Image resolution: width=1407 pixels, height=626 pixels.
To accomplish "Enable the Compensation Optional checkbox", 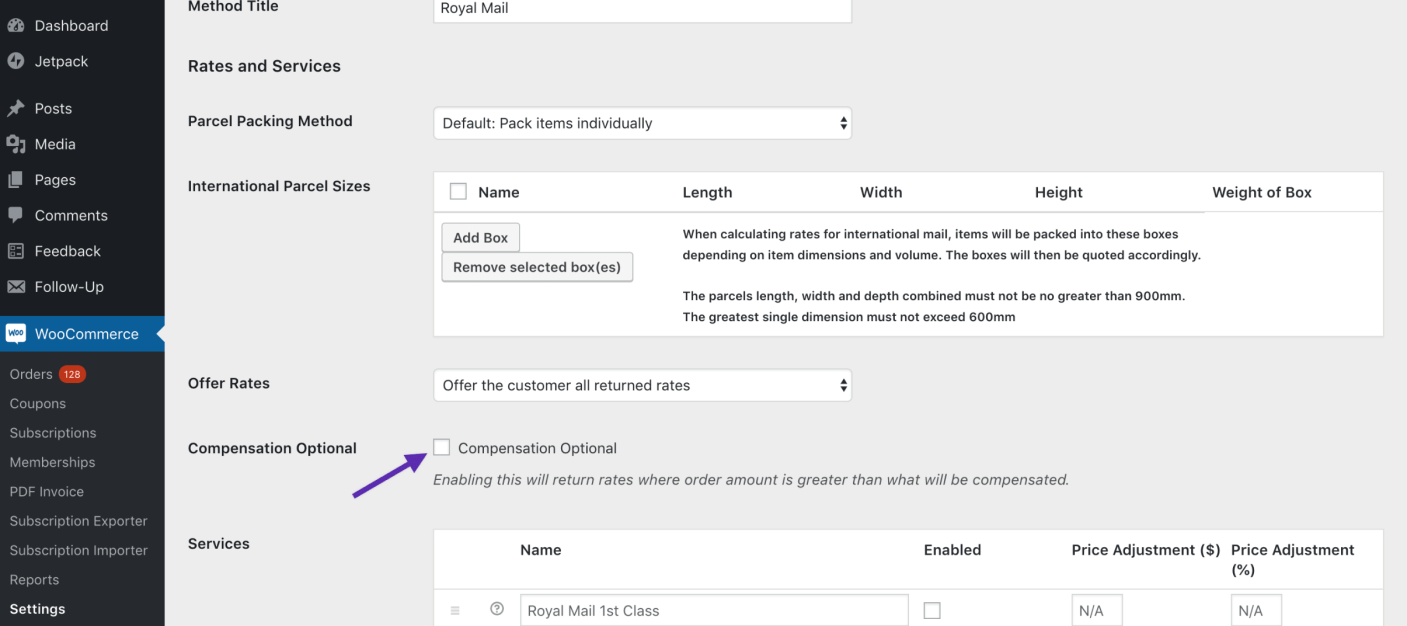I will (x=441, y=447).
